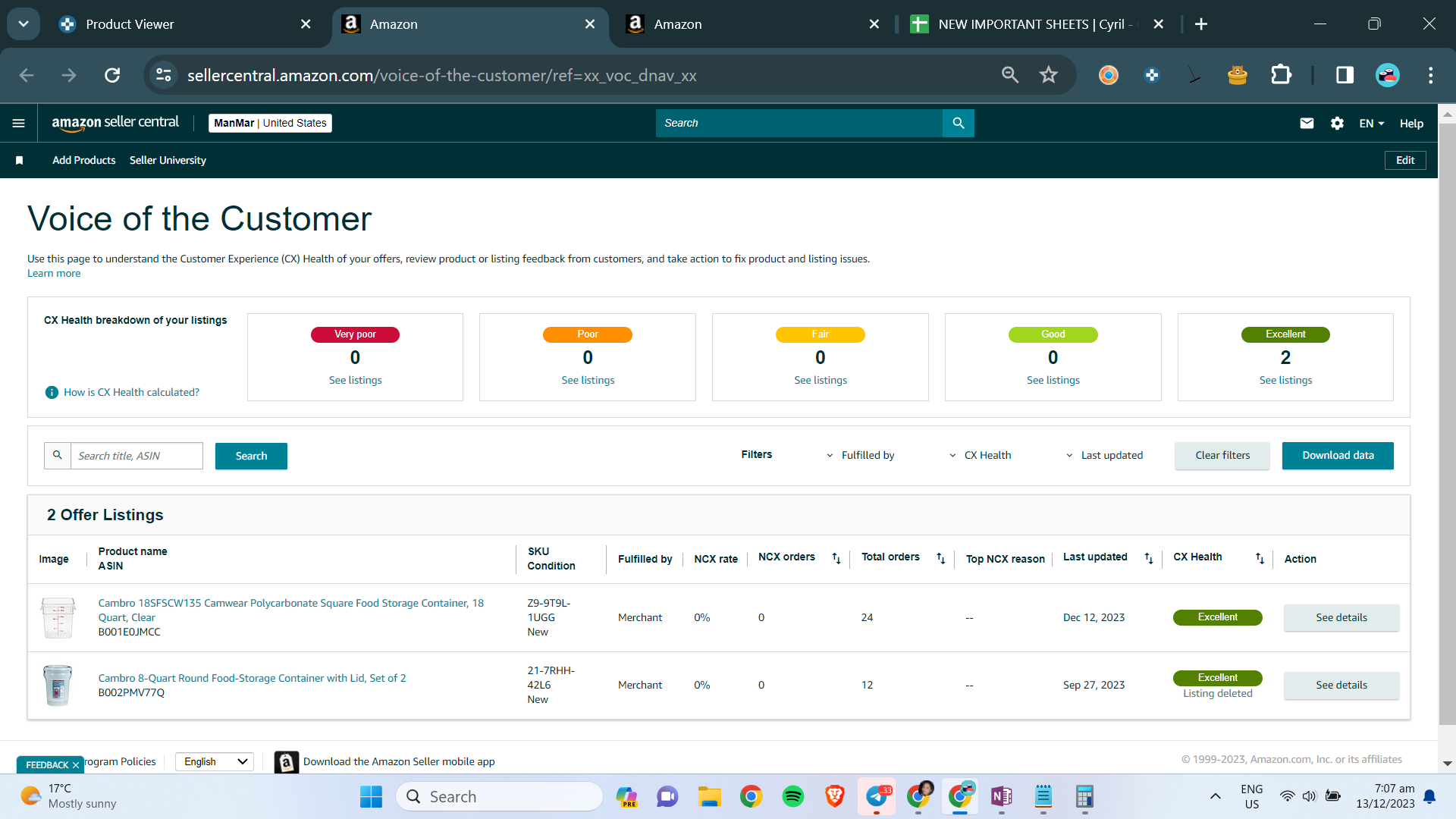The height and width of the screenshot is (819, 1456).
Task: Expand the Fulfilled by filter dropdown
Action: click(860, 455)
